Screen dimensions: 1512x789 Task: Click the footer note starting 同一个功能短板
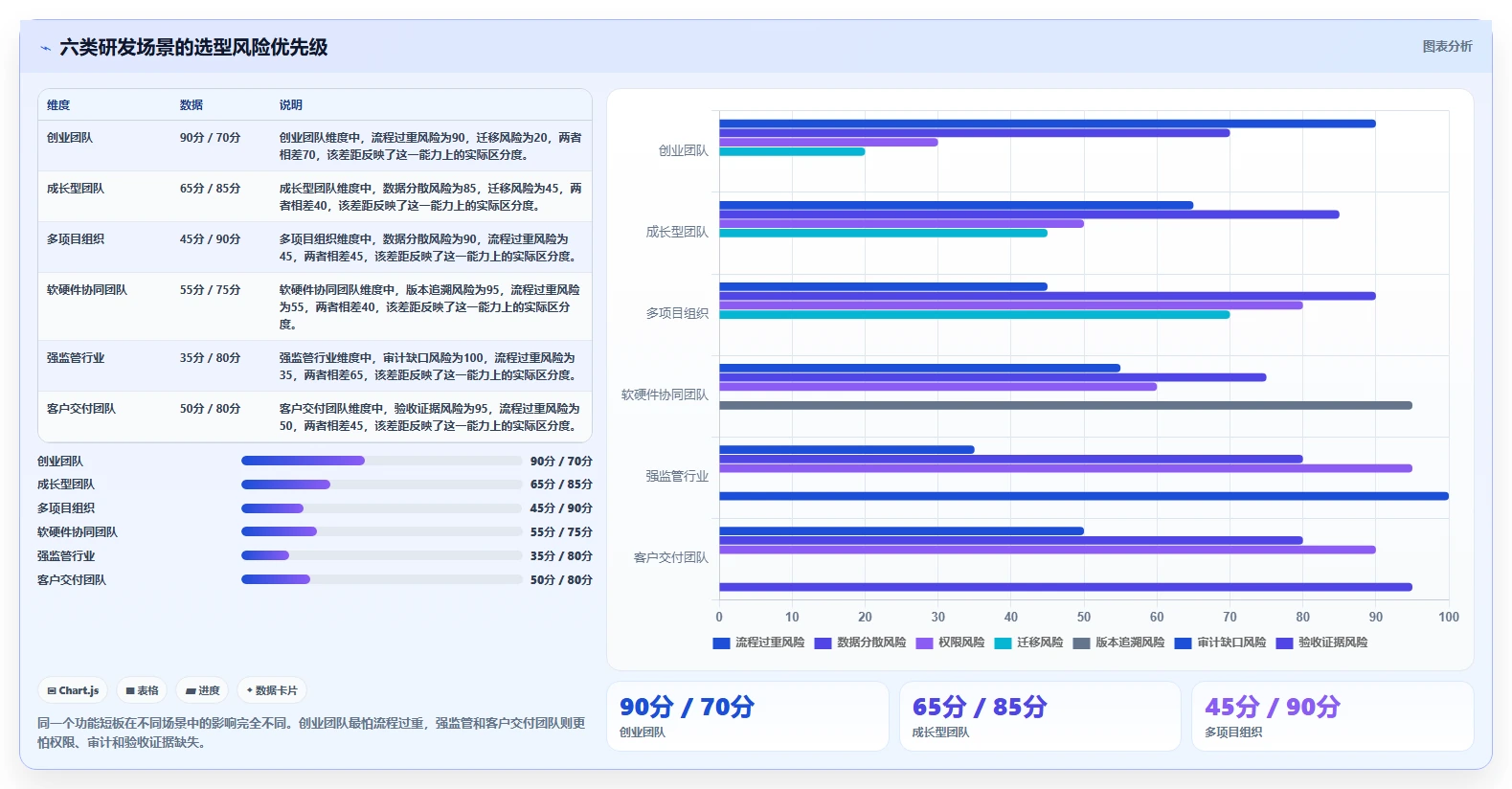pyautogui.click(x=311, y=733)
